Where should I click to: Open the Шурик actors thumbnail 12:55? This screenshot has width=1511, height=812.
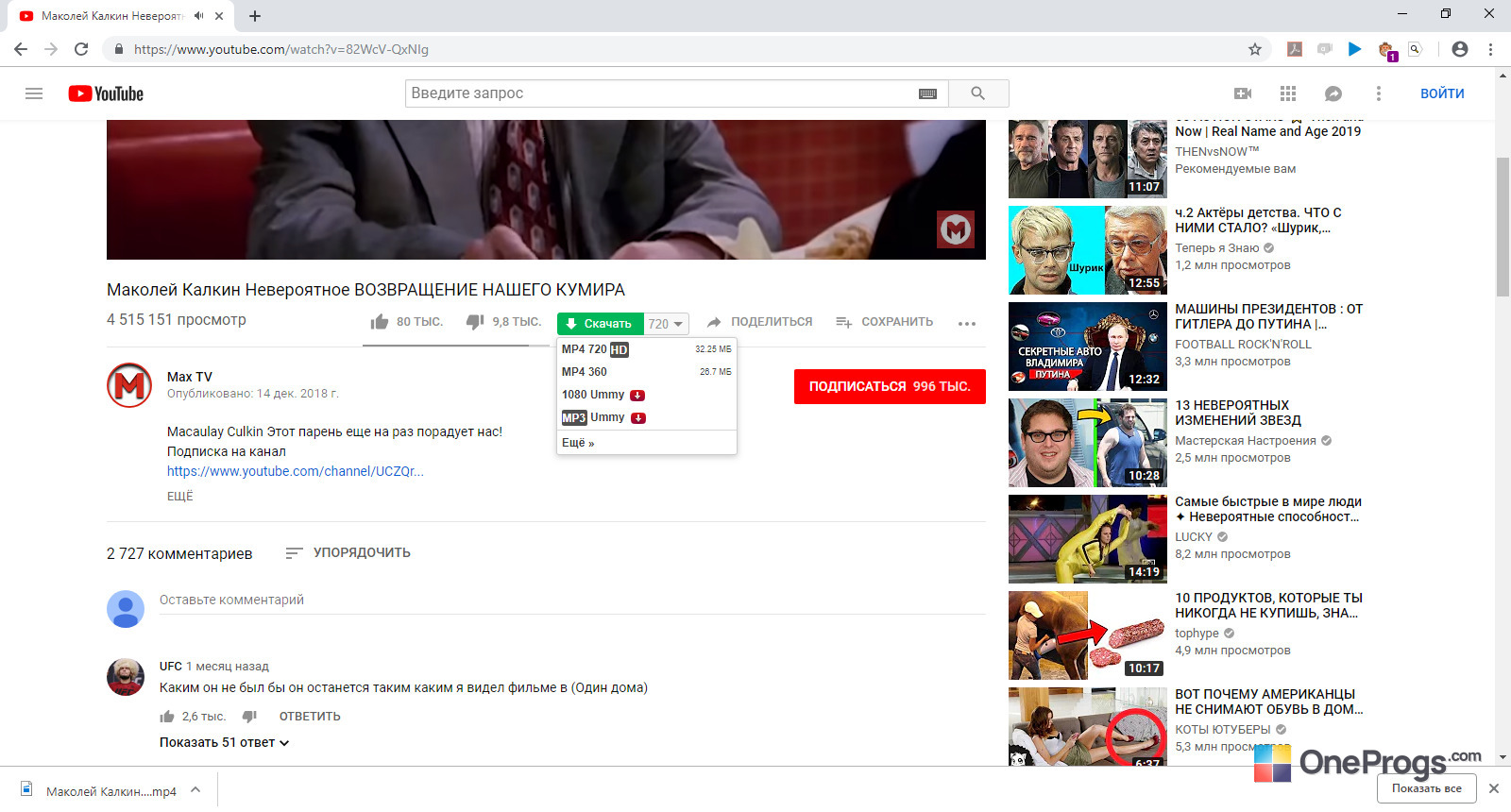tap(1088, 250)
